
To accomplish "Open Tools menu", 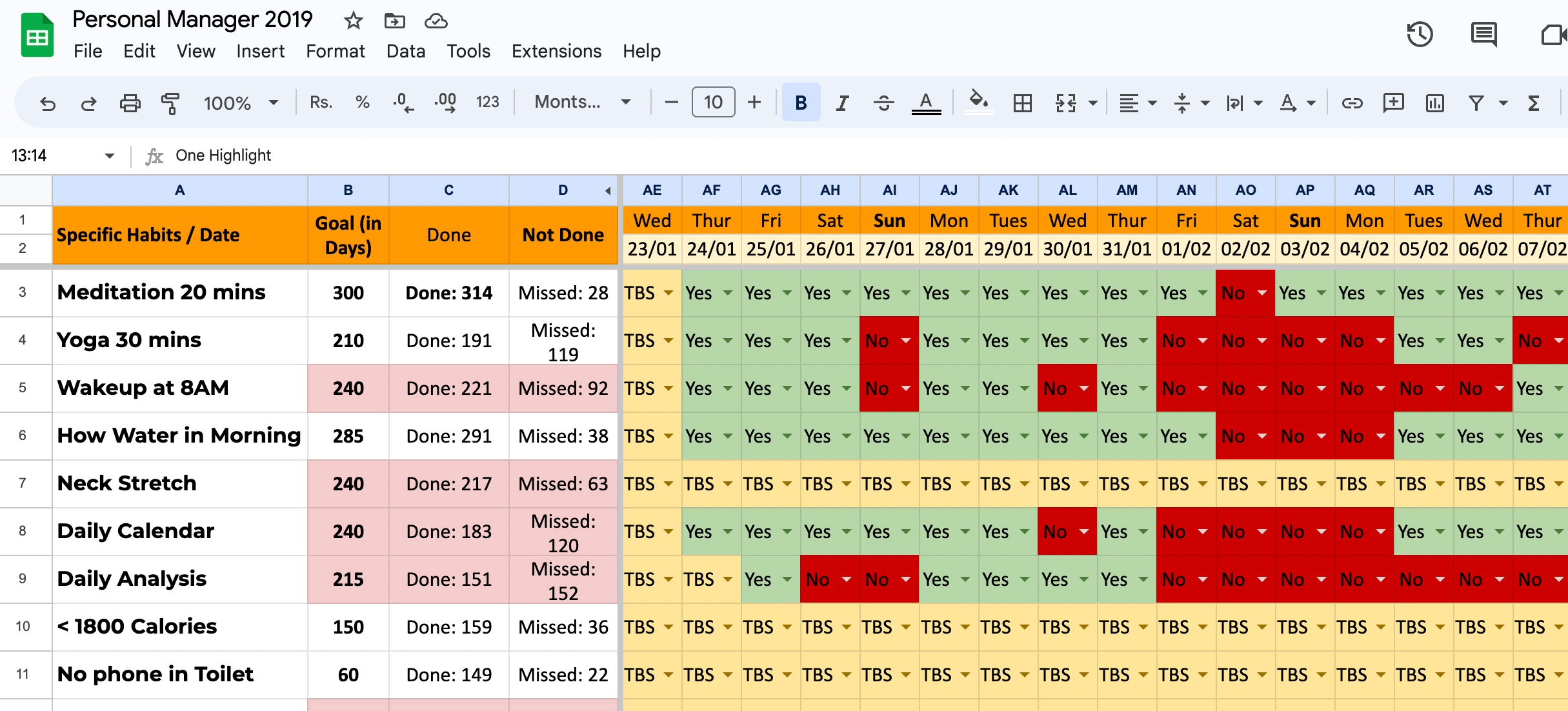I will pos(468,51).
